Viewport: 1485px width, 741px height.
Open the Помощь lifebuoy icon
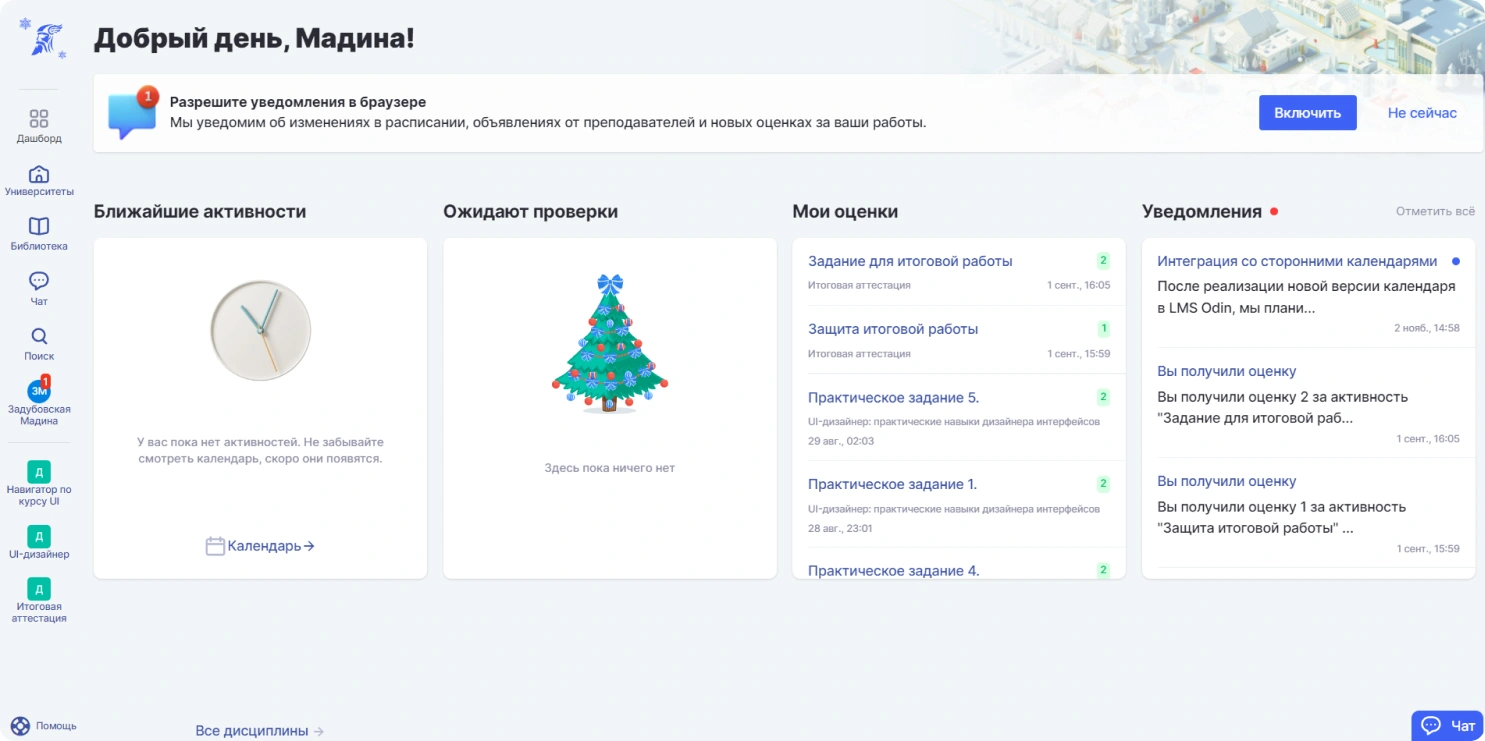tap(20, 725)
